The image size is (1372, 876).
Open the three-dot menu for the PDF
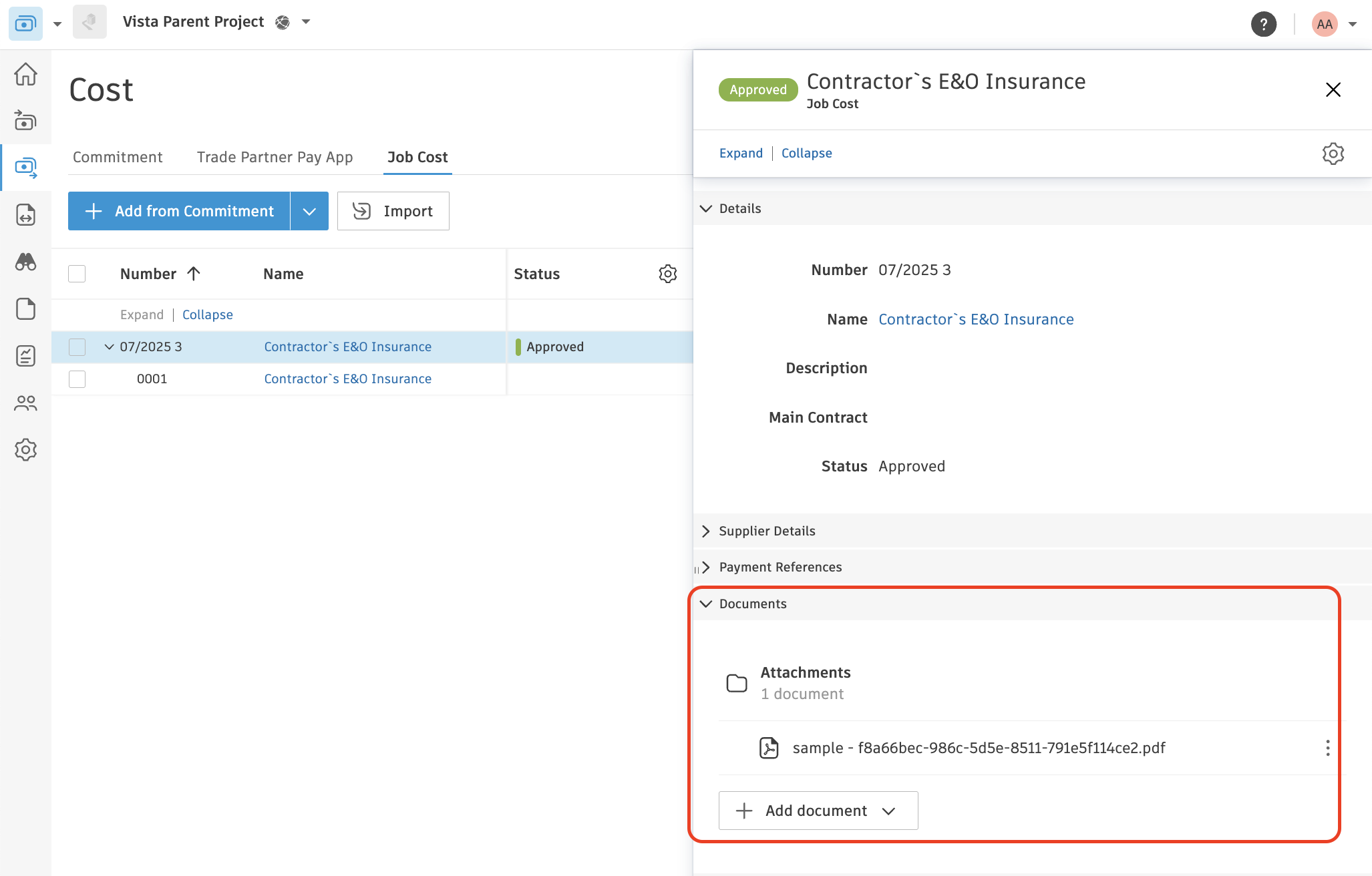1327,748
